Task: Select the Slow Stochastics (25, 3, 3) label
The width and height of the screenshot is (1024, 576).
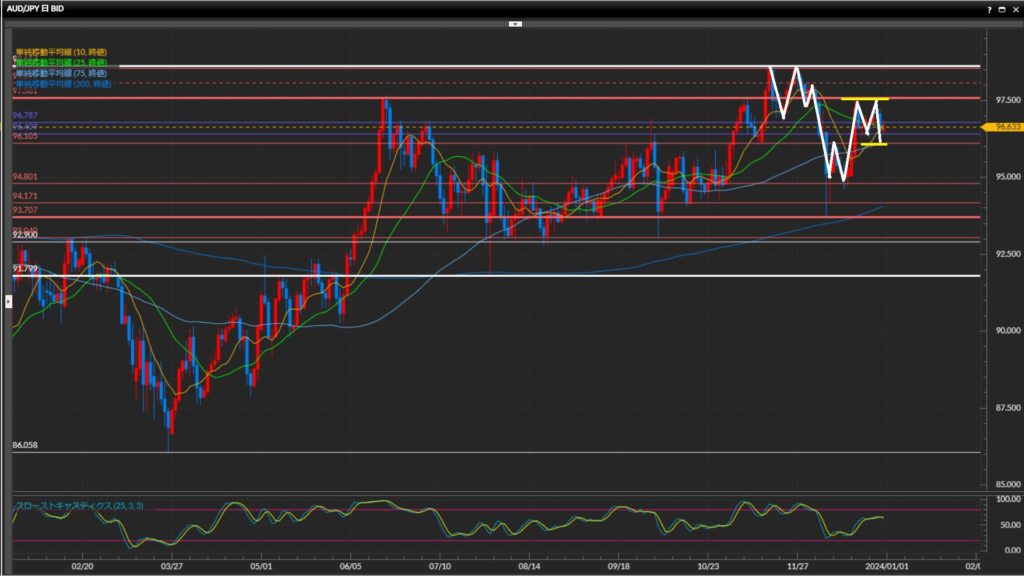Action: [x=79, y=506]
